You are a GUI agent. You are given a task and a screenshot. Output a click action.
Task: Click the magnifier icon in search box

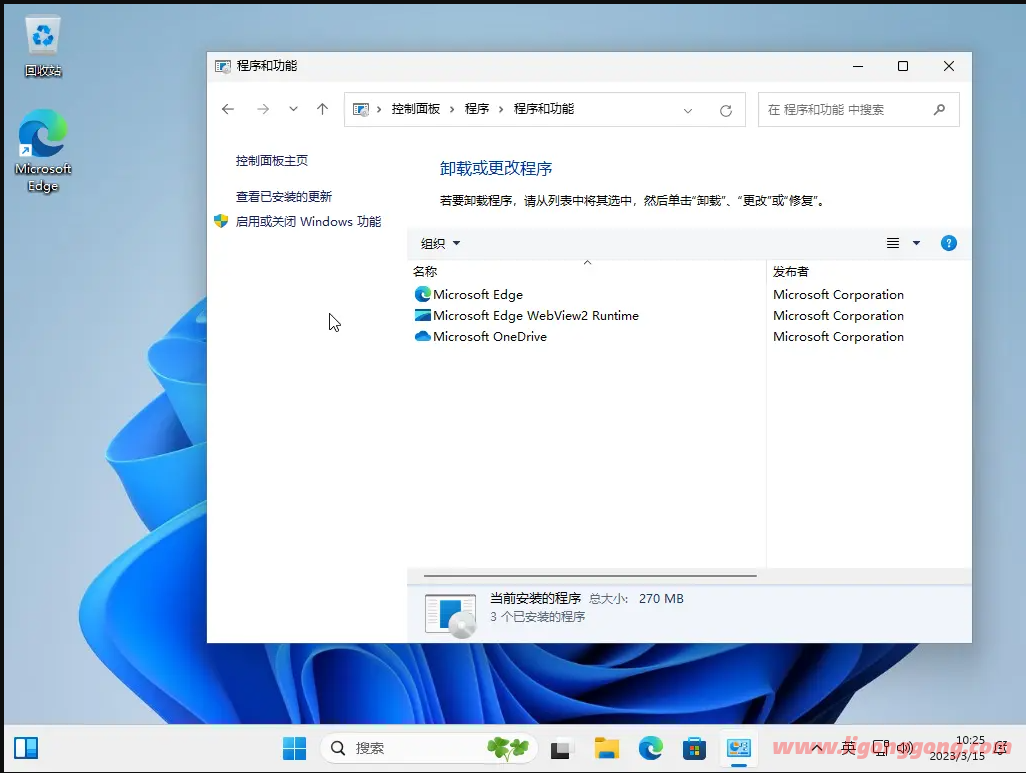(x=940, y=109)
